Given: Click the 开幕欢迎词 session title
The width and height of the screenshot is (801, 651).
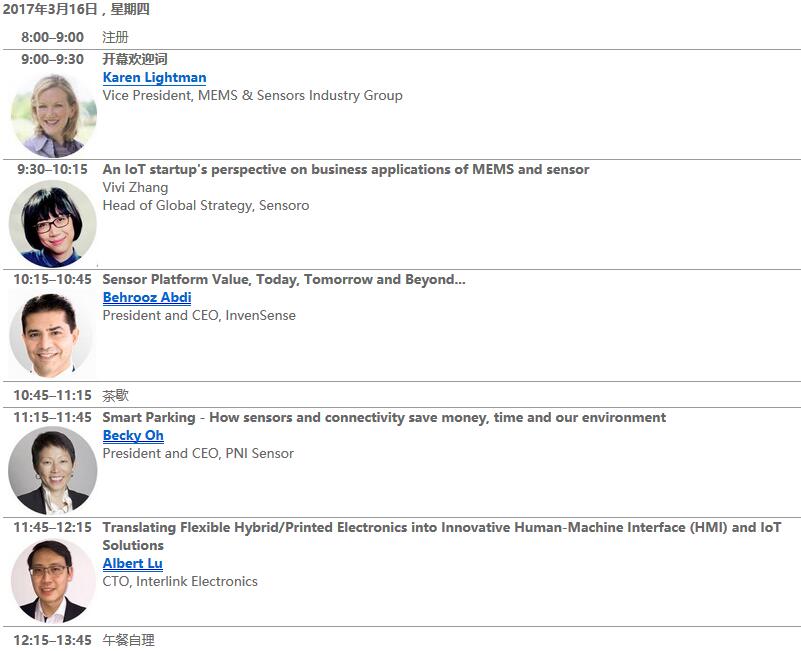Looking at the screenshot, I should pos(134,59).
